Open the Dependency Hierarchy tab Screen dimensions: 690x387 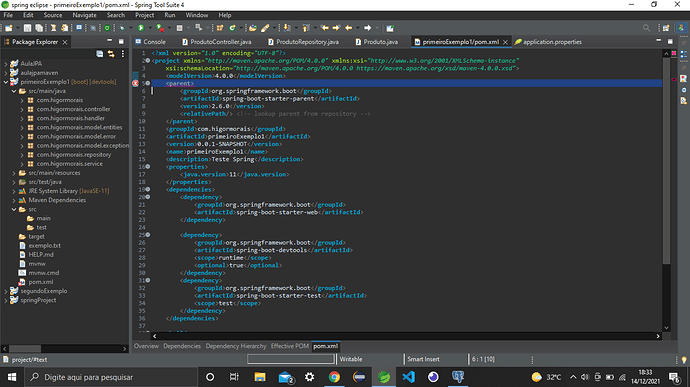[x=236, y=346]
